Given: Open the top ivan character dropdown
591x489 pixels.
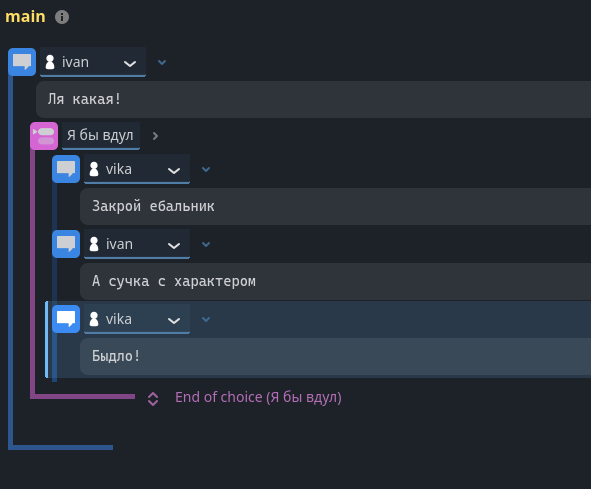Looking at the screenshot, I should coord(93,62).
